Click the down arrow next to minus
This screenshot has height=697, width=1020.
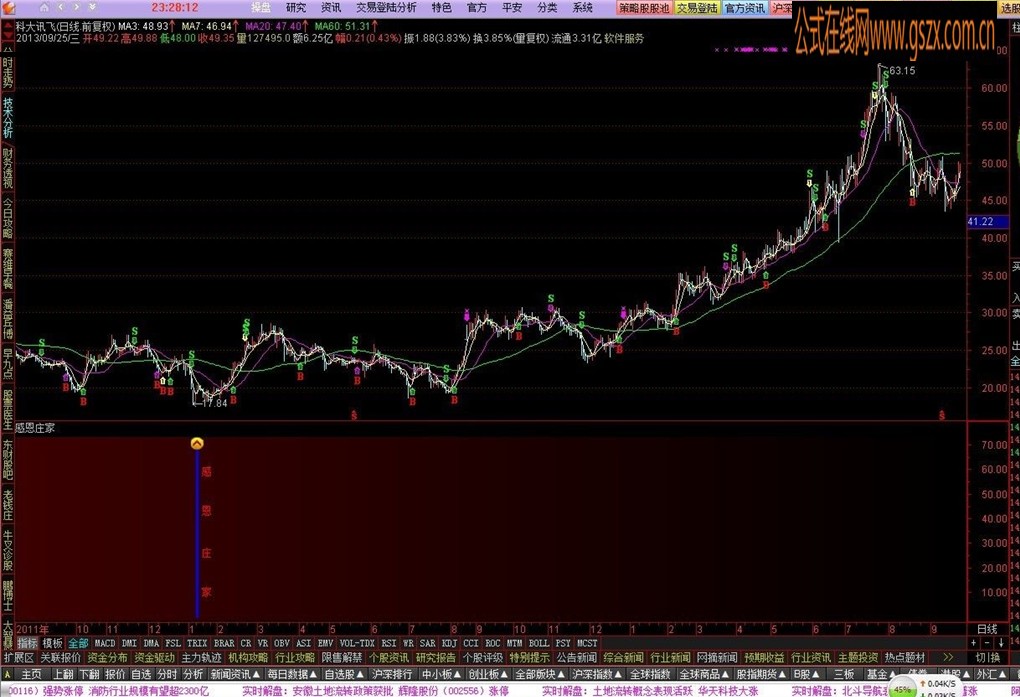[x=1000, y=643]
